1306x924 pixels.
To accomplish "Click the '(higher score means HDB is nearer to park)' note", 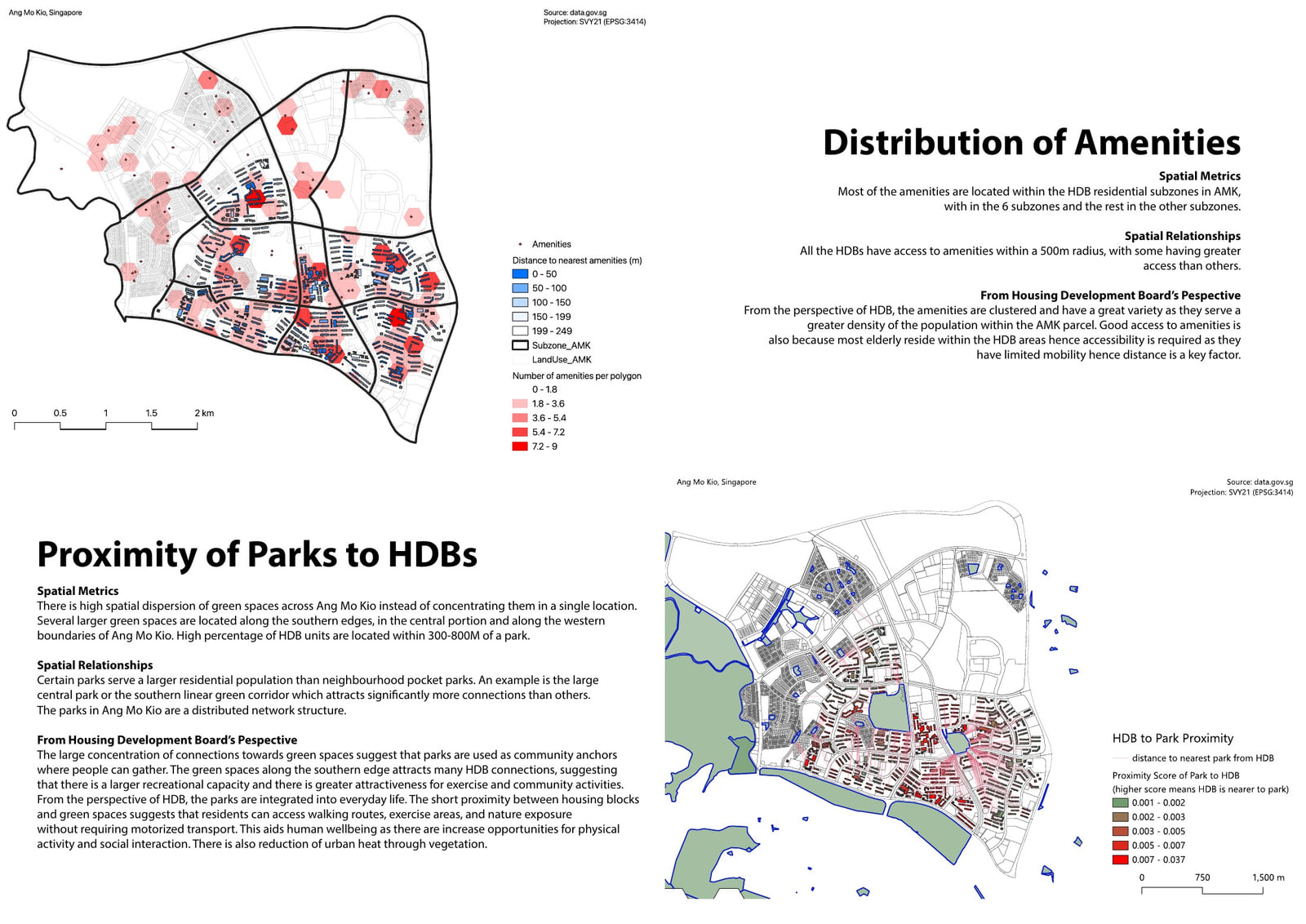I will click(x=1201, y=789).
